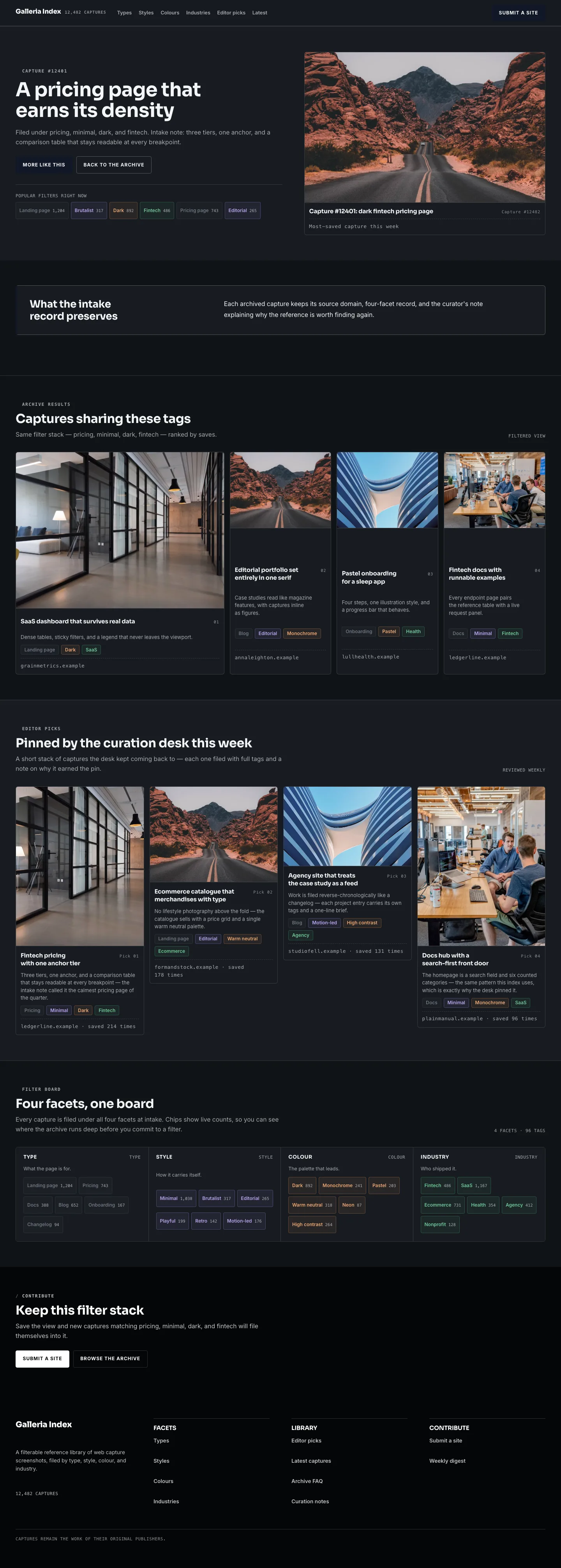Click the annaleighton.example domain

266,657
